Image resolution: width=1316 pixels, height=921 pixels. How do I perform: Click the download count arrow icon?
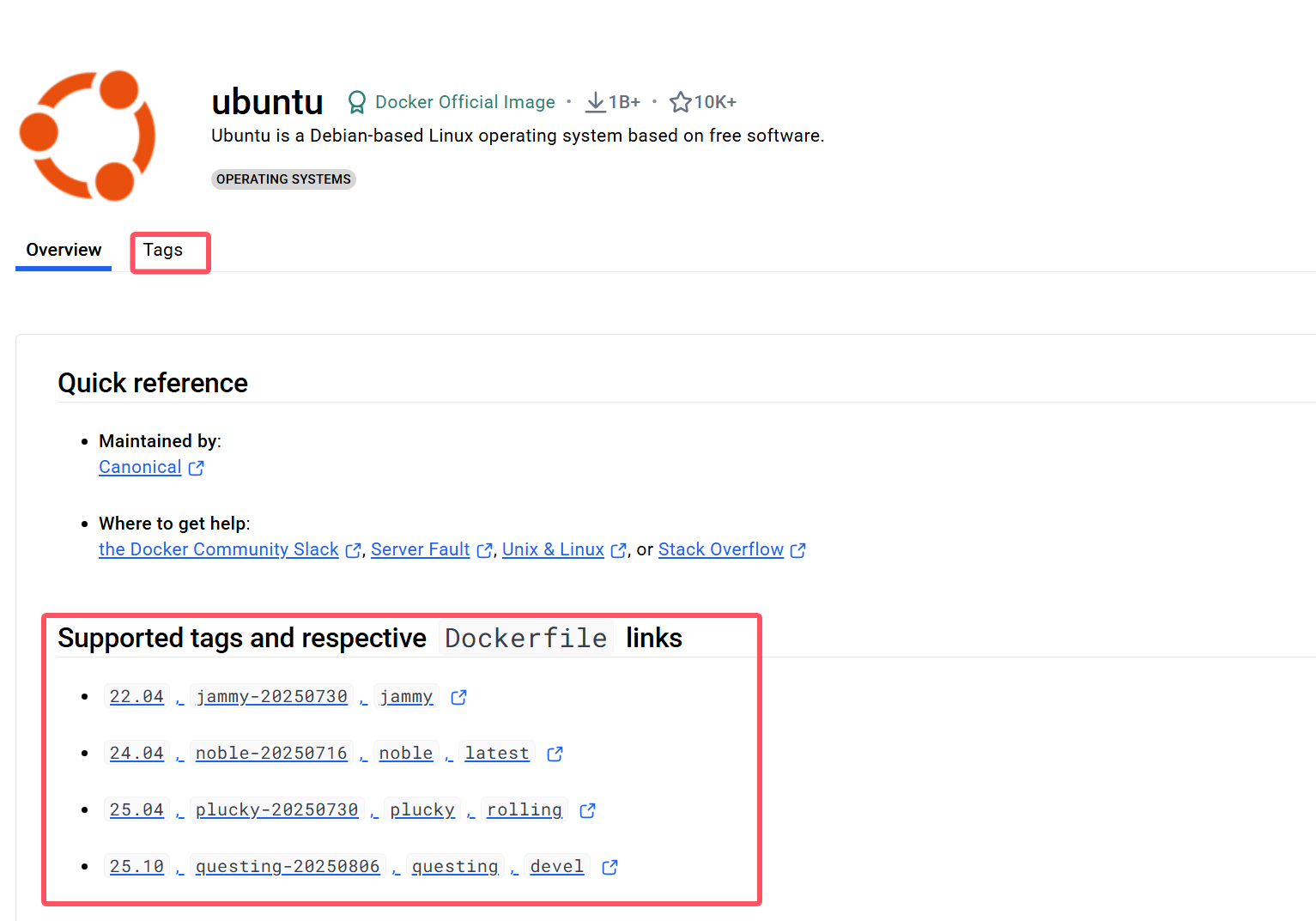[595, 102]
